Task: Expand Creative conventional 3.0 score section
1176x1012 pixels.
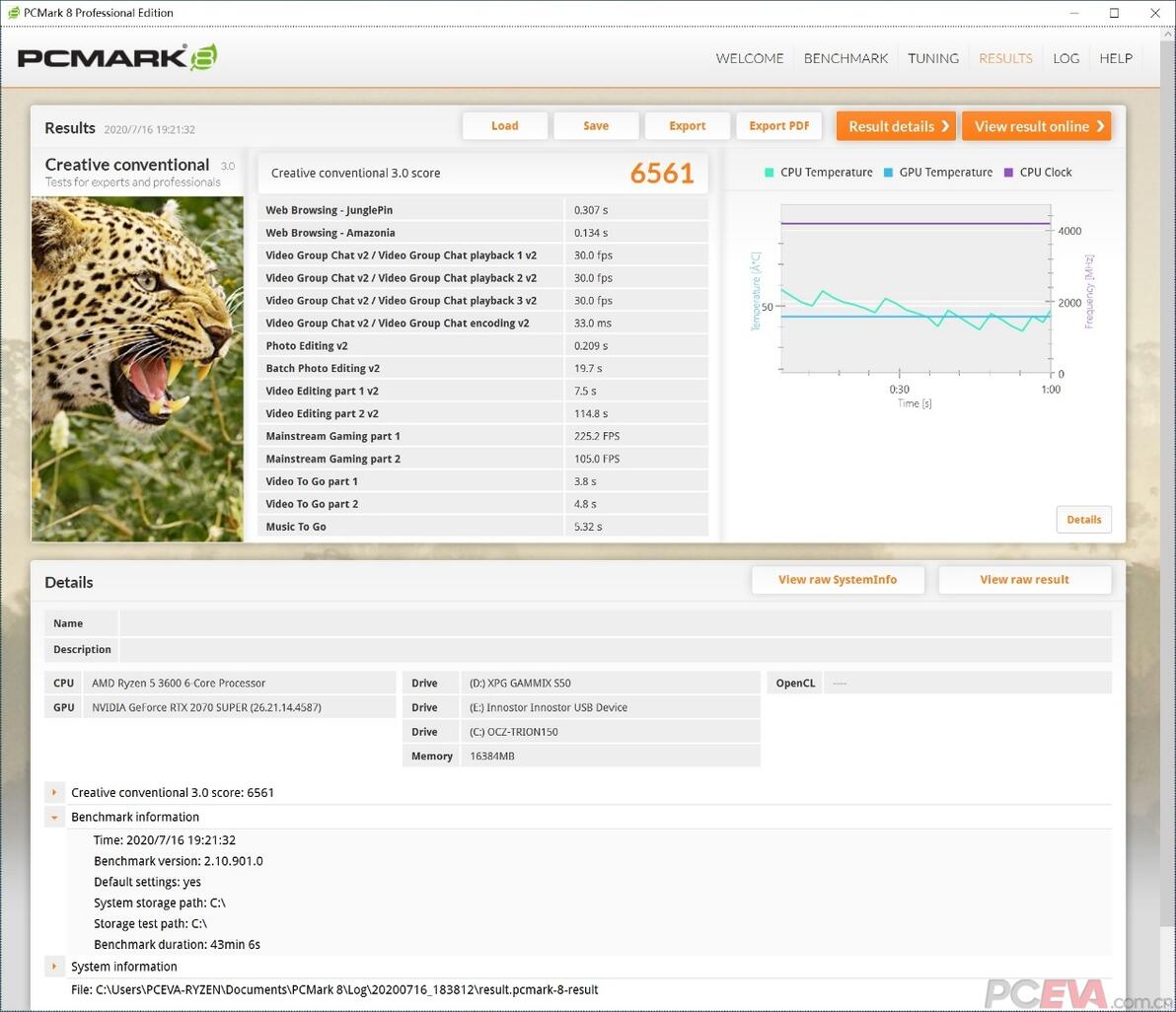Action: (54, 792)
